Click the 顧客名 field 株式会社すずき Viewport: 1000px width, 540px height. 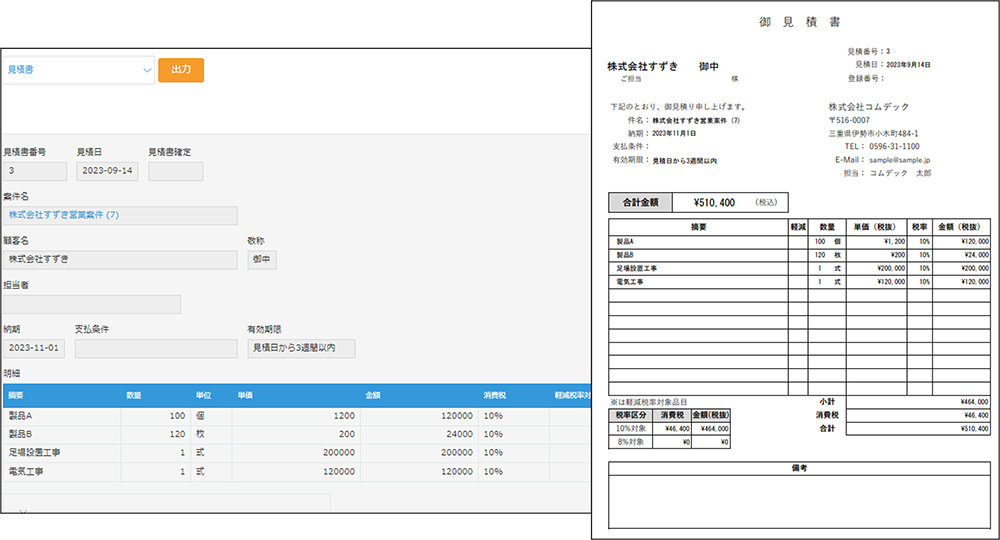(x=120, y=259)
